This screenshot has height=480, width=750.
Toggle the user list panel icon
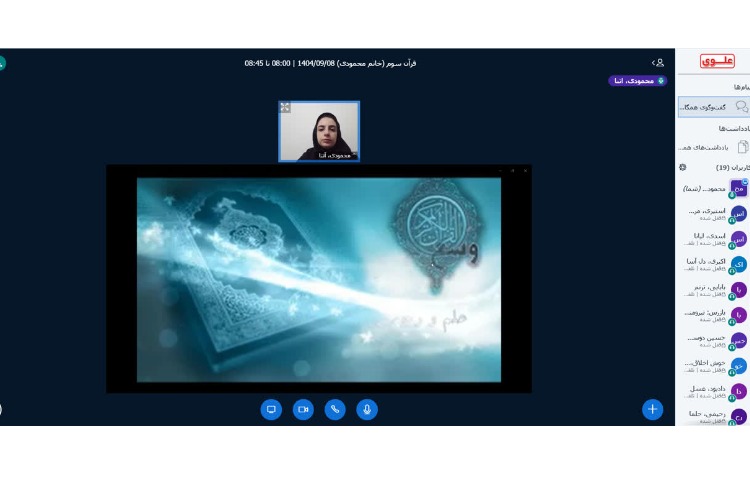[657, 62]
